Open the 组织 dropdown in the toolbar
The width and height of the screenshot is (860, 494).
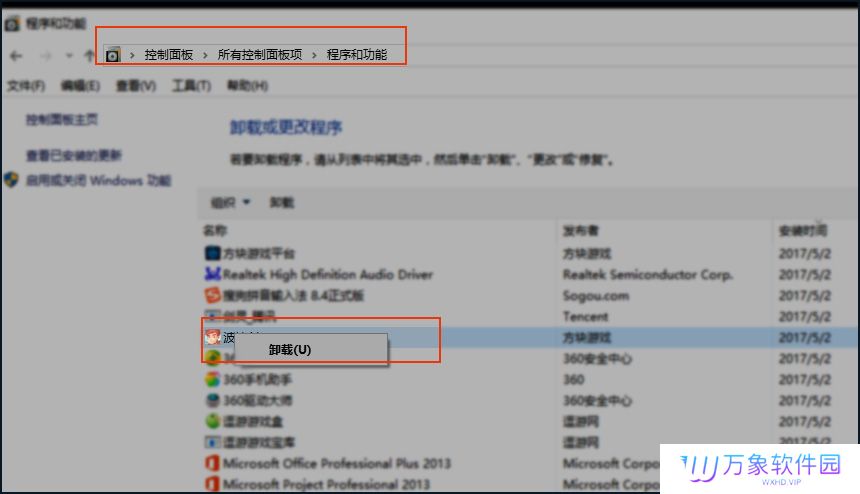pos(230,203)
